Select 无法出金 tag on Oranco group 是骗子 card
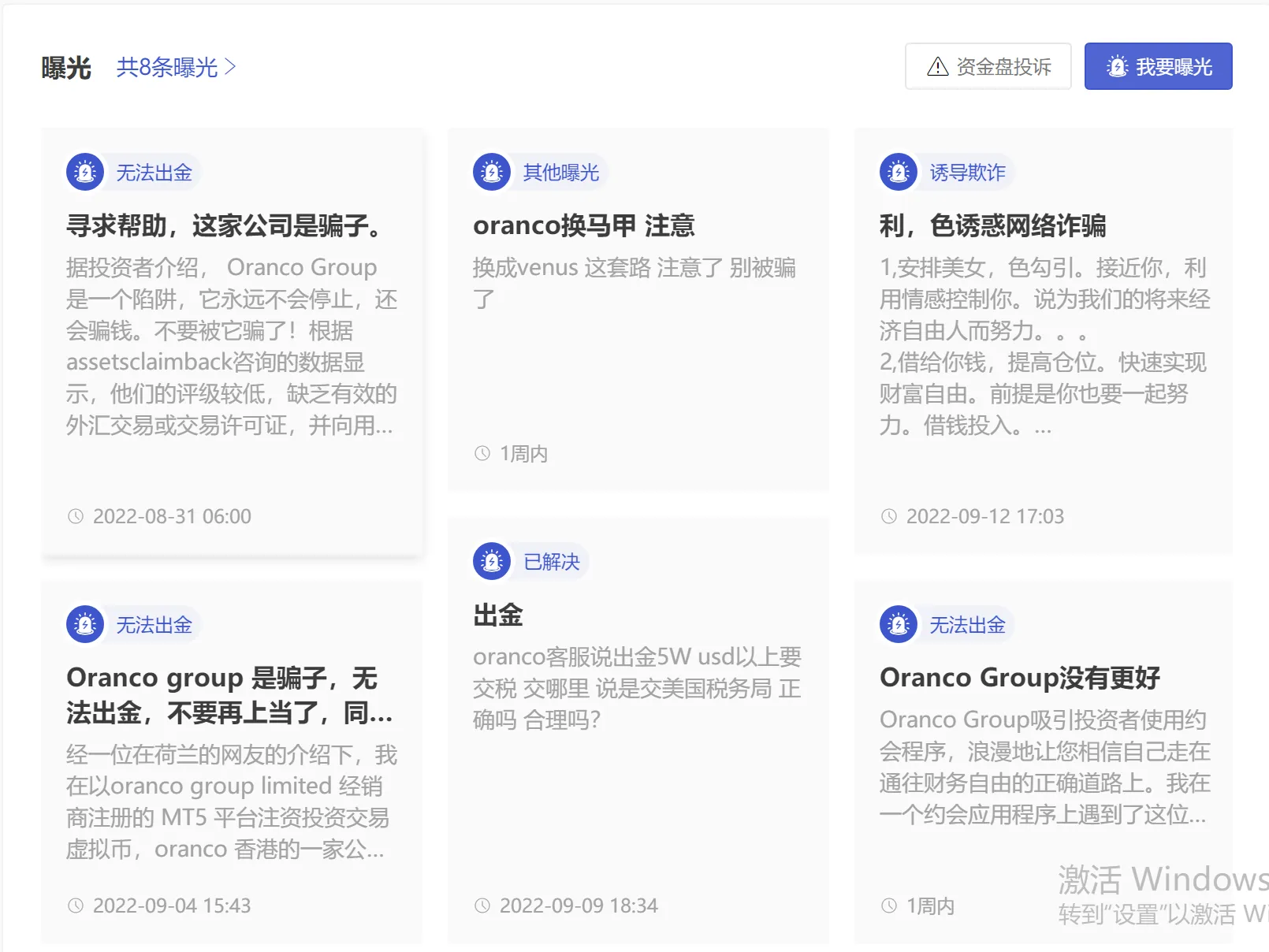This screenshot has height=952, width=1269. tap(154, 625)
